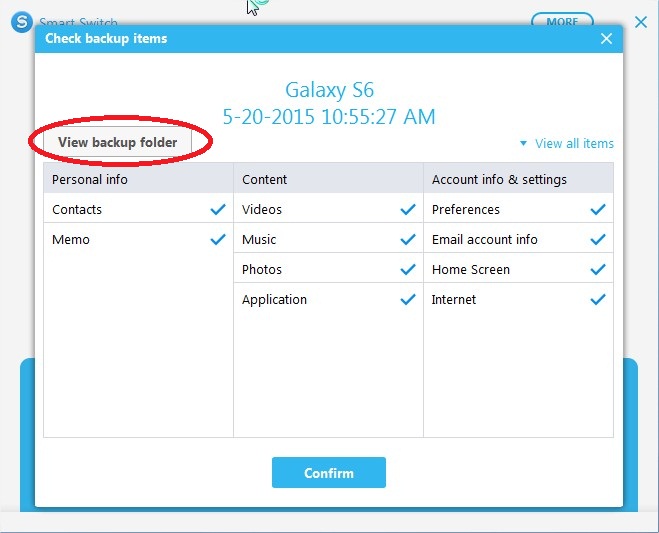This screenshot has height=533, width=659.
Task: Select the Application row label
Action: click(x=274, y=300)
